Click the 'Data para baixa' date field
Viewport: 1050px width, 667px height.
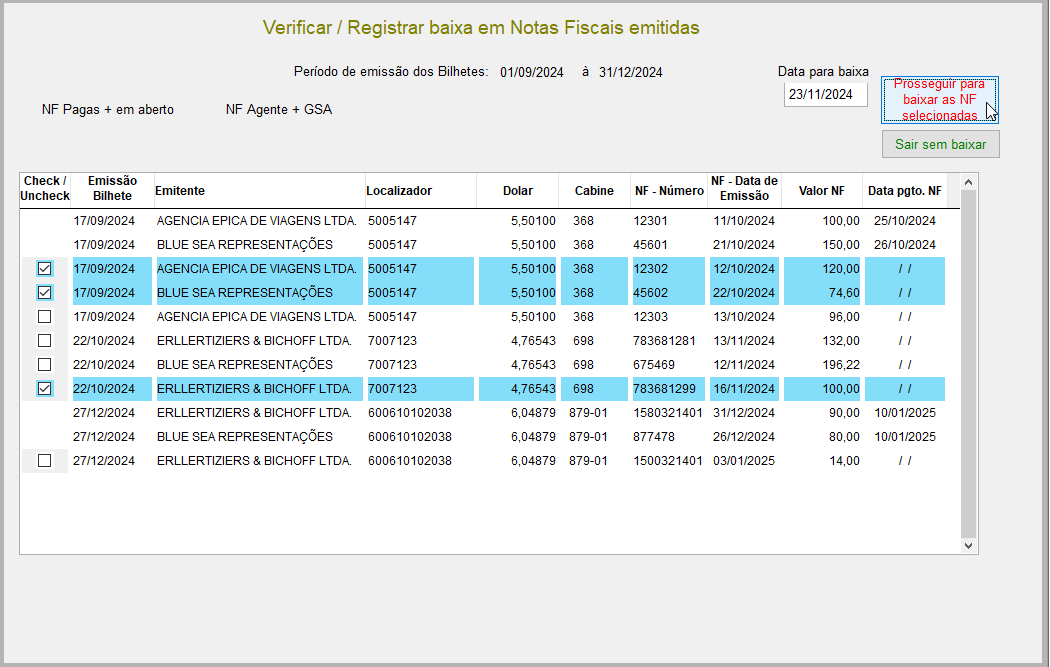pyautogui.click(x=825, y=92)
